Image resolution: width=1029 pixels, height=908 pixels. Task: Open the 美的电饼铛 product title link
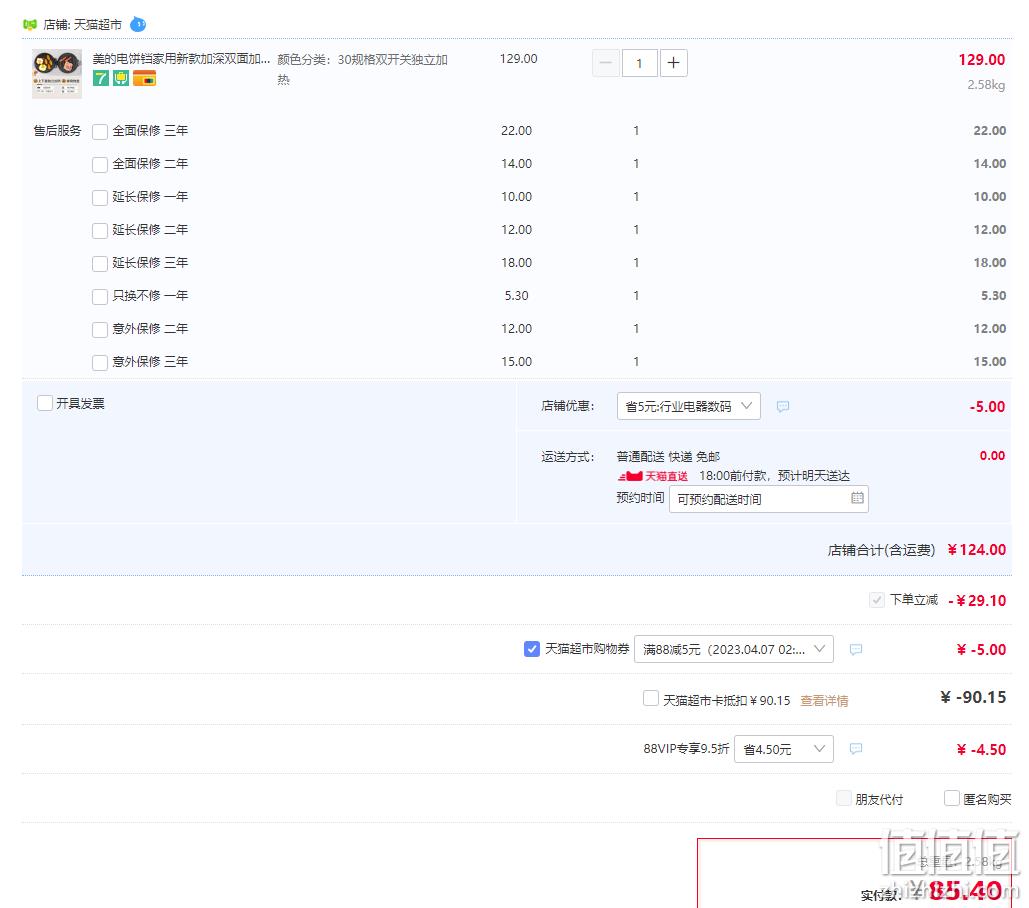click(181, 58)
